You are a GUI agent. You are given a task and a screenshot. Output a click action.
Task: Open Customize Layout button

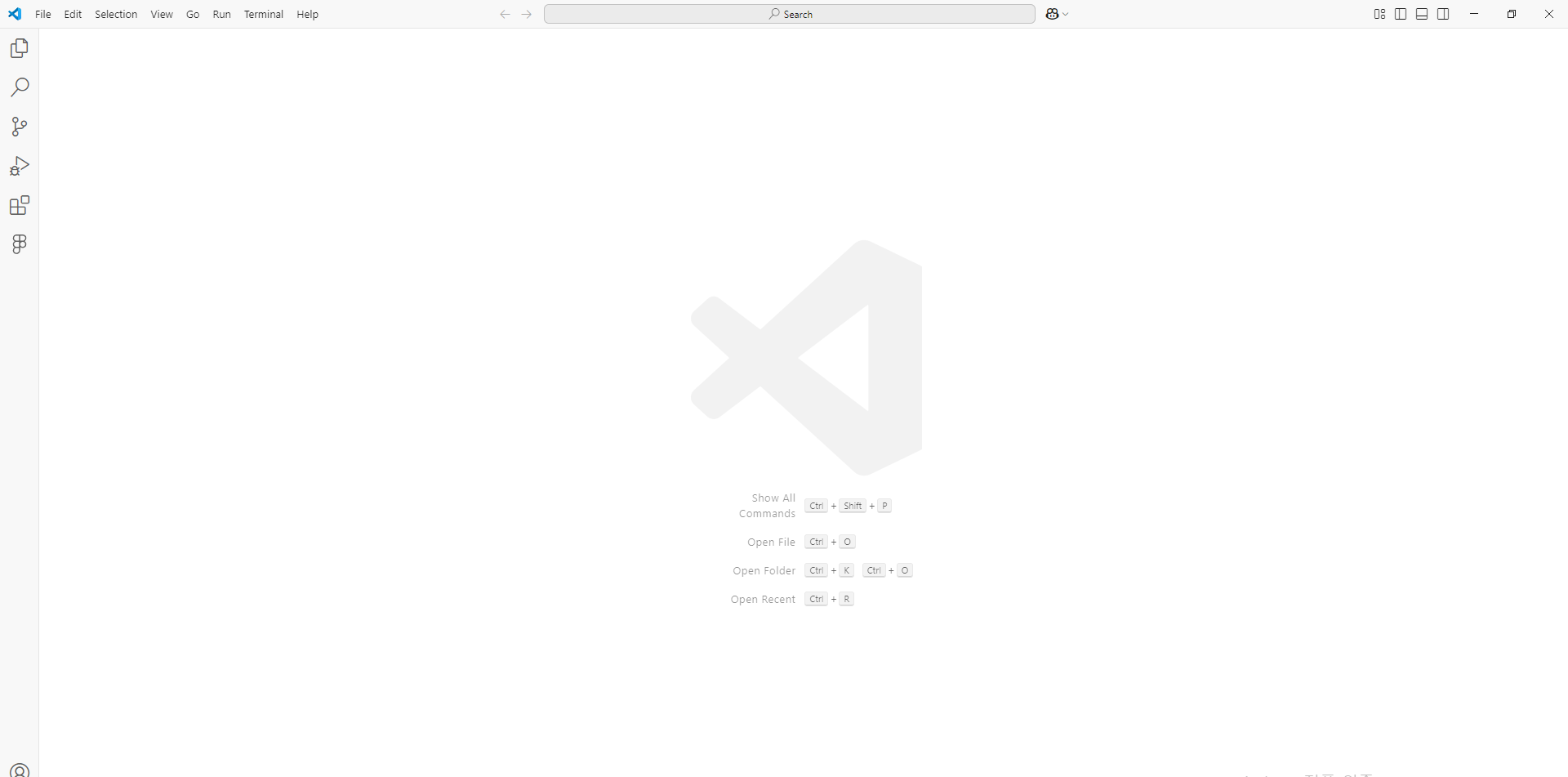click(x=1379, y=14)
